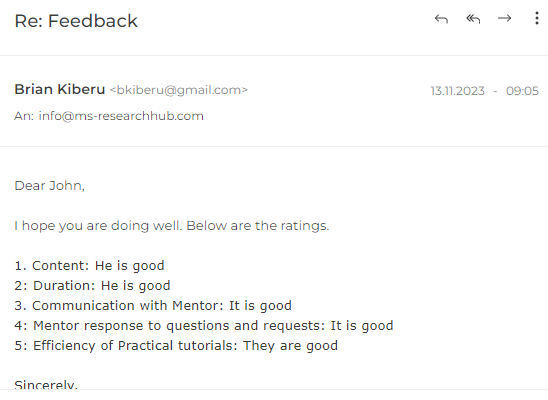Screen dimensions: 548x400
Task: Click the 'I hope you are doing well' sentence
Action: pyautogui.click(x=98, y=226)
